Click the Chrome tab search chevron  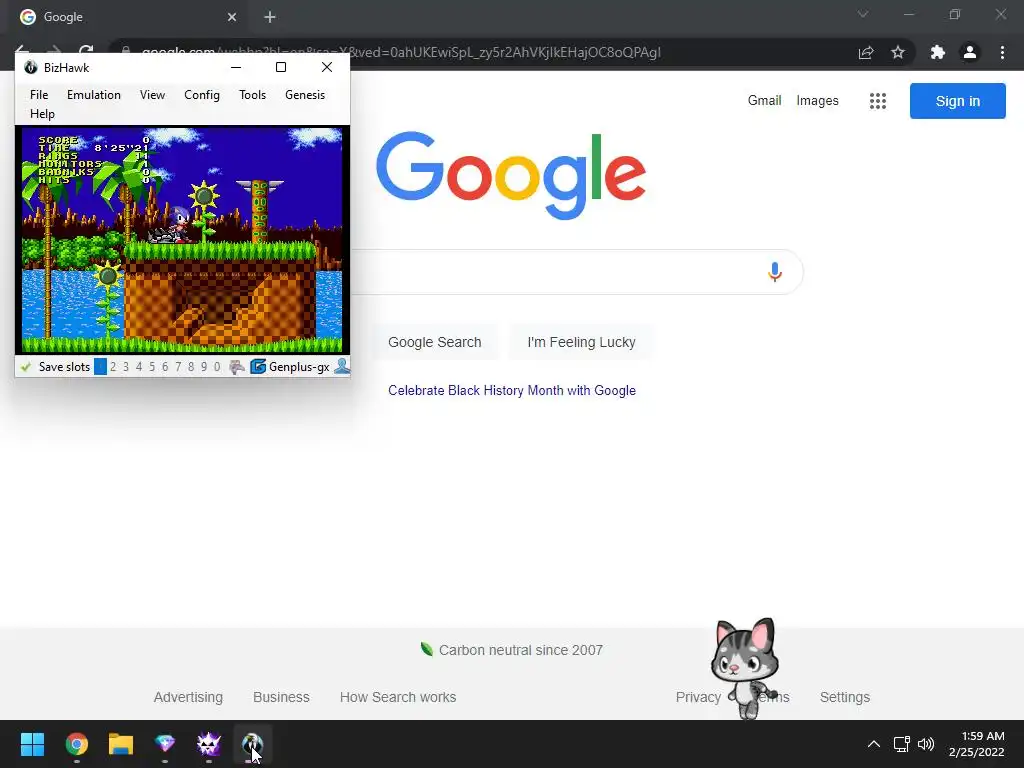tap(863, 14)
